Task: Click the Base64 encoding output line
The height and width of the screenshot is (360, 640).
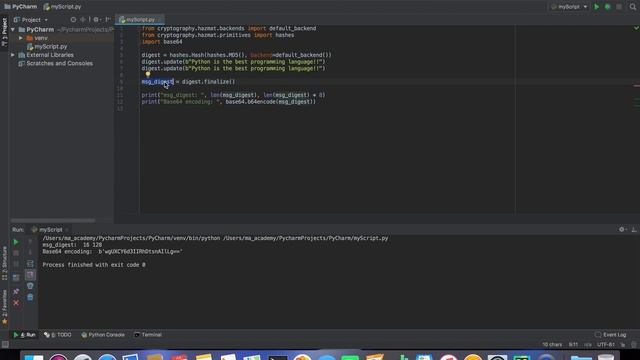Action: (x=113, y=252)
